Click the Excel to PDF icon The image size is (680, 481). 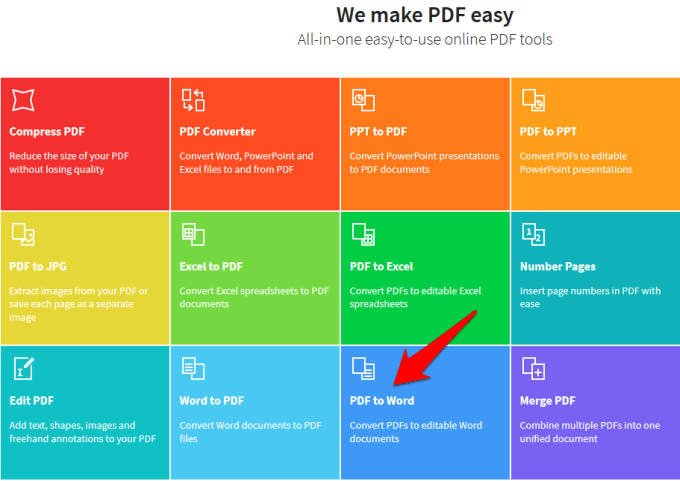193,235
